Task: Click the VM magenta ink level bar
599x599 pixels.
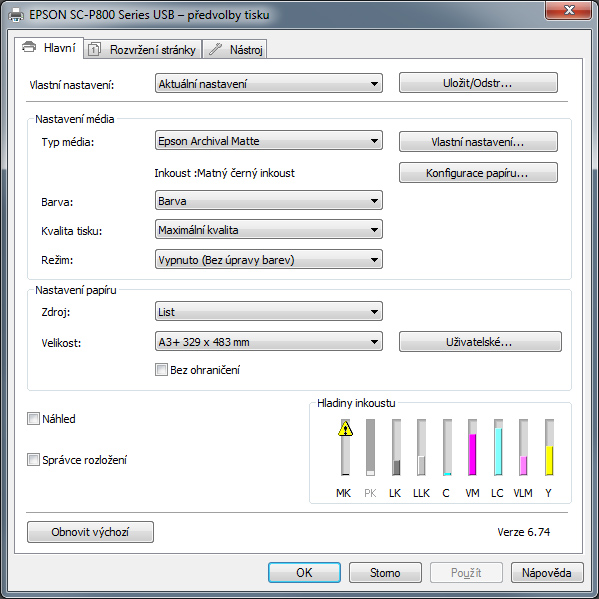Action: click(x=473, y=447)
